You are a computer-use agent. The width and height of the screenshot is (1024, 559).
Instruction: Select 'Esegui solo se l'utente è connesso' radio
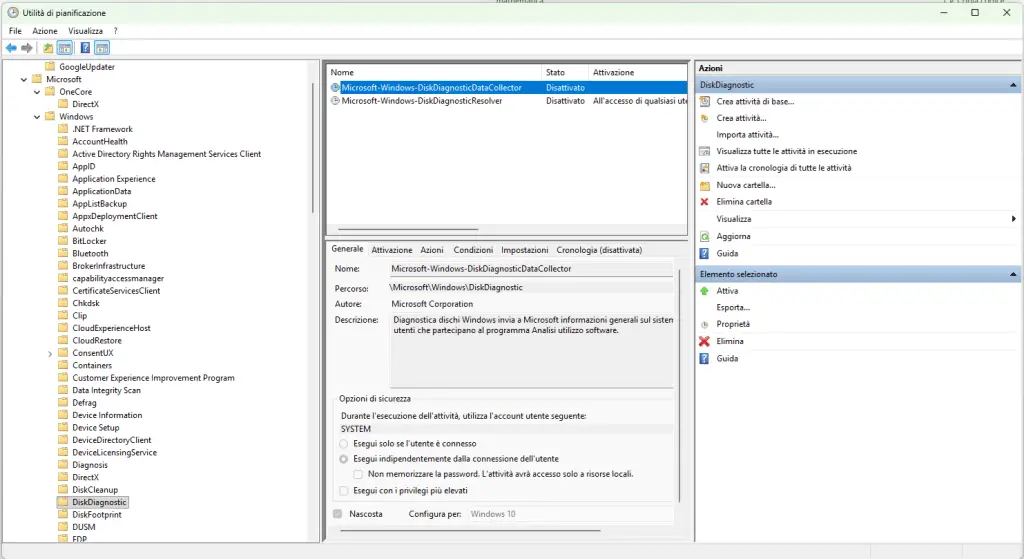(344, 443)
